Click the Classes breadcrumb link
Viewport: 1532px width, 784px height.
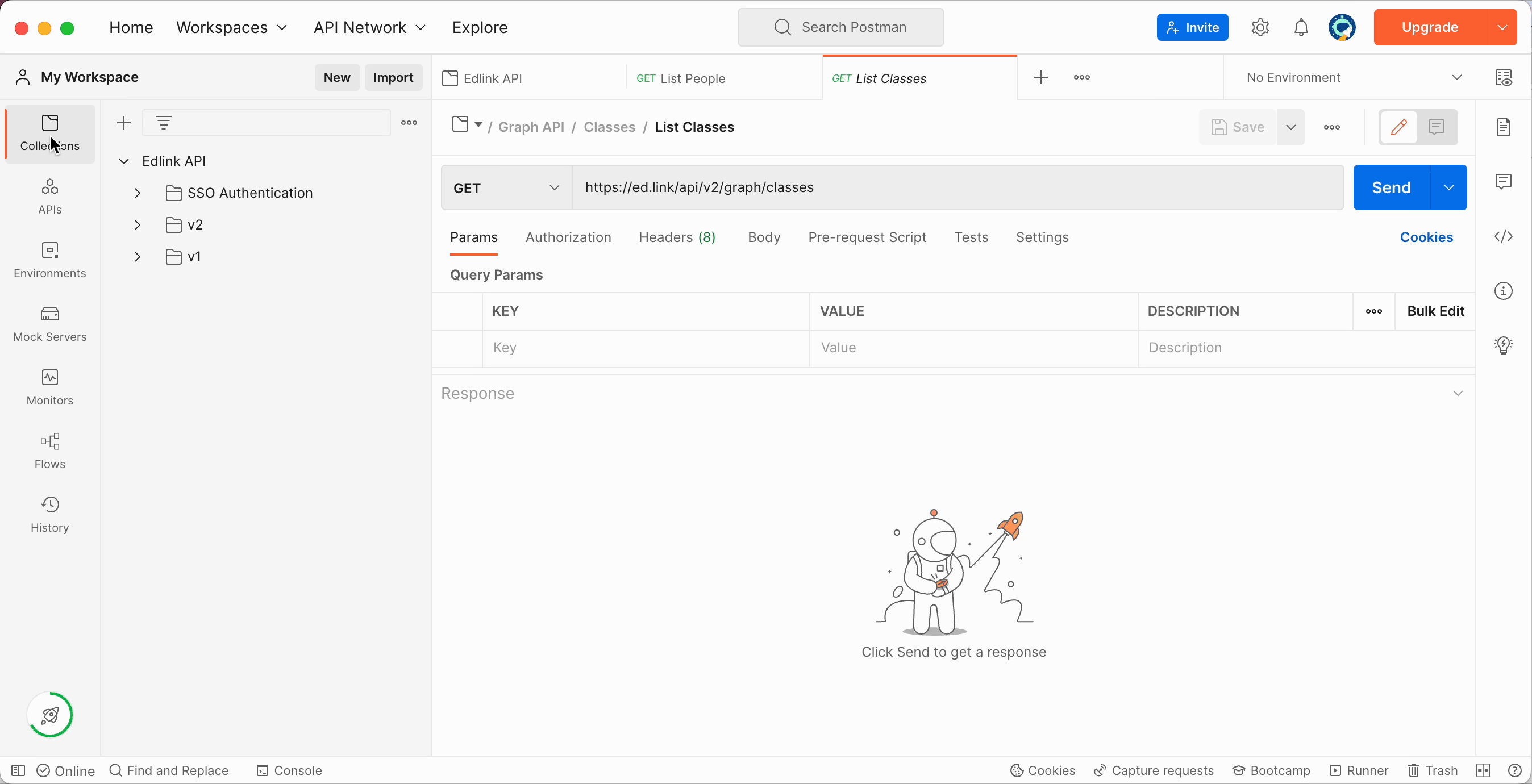point(609,127)
